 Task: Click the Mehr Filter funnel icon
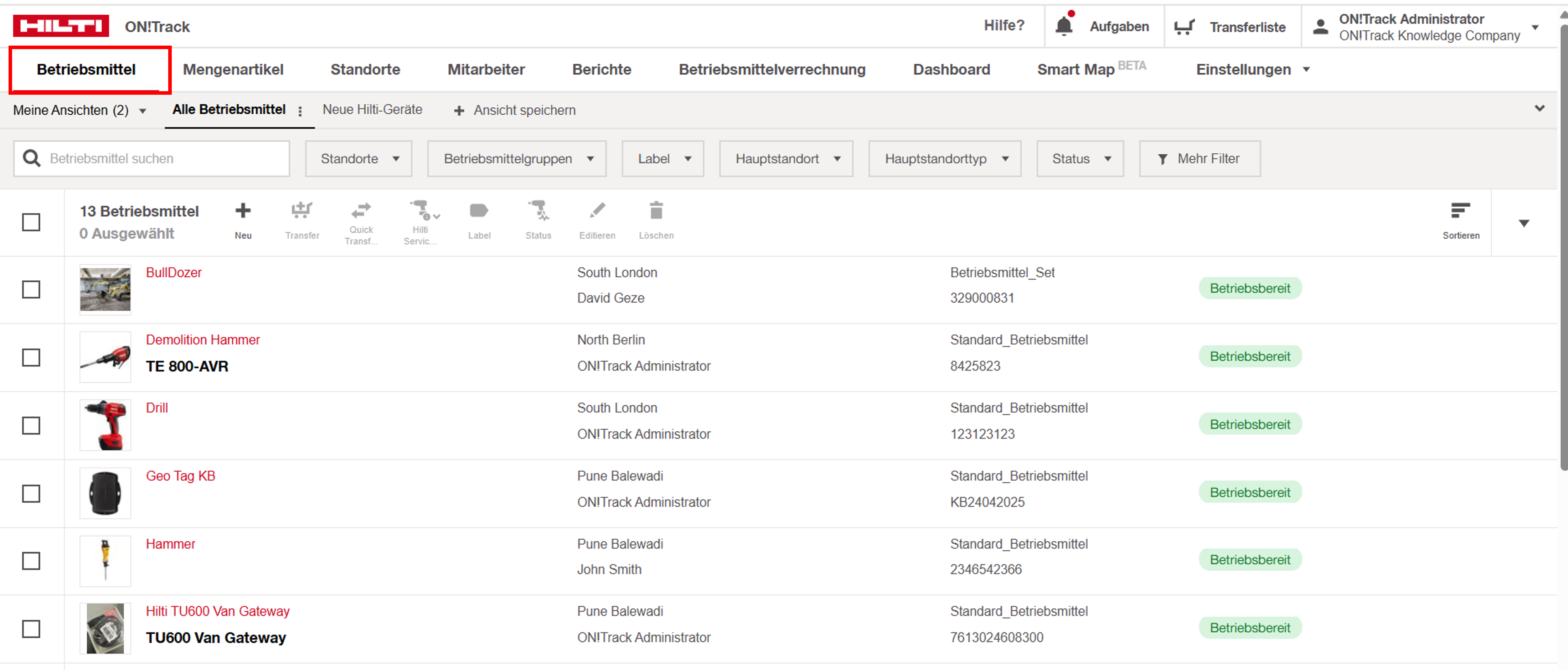point(1162,159)
